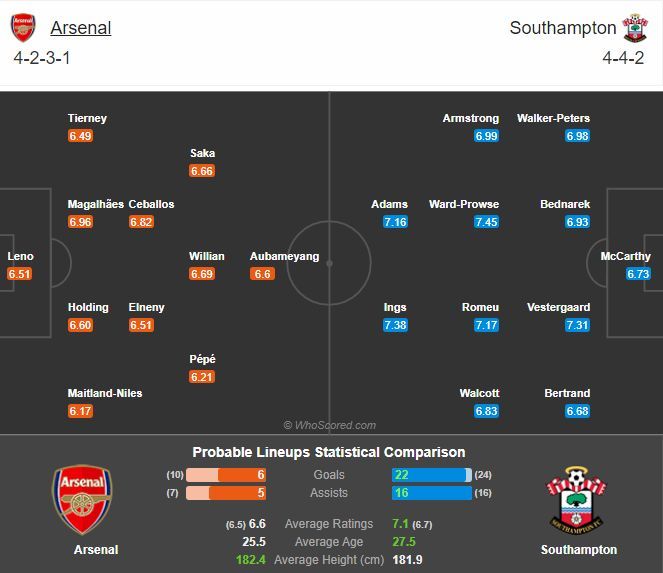Open the Arsenal team link in header
The width and height of the screenshot is (663, 573).
coord(80,28)
